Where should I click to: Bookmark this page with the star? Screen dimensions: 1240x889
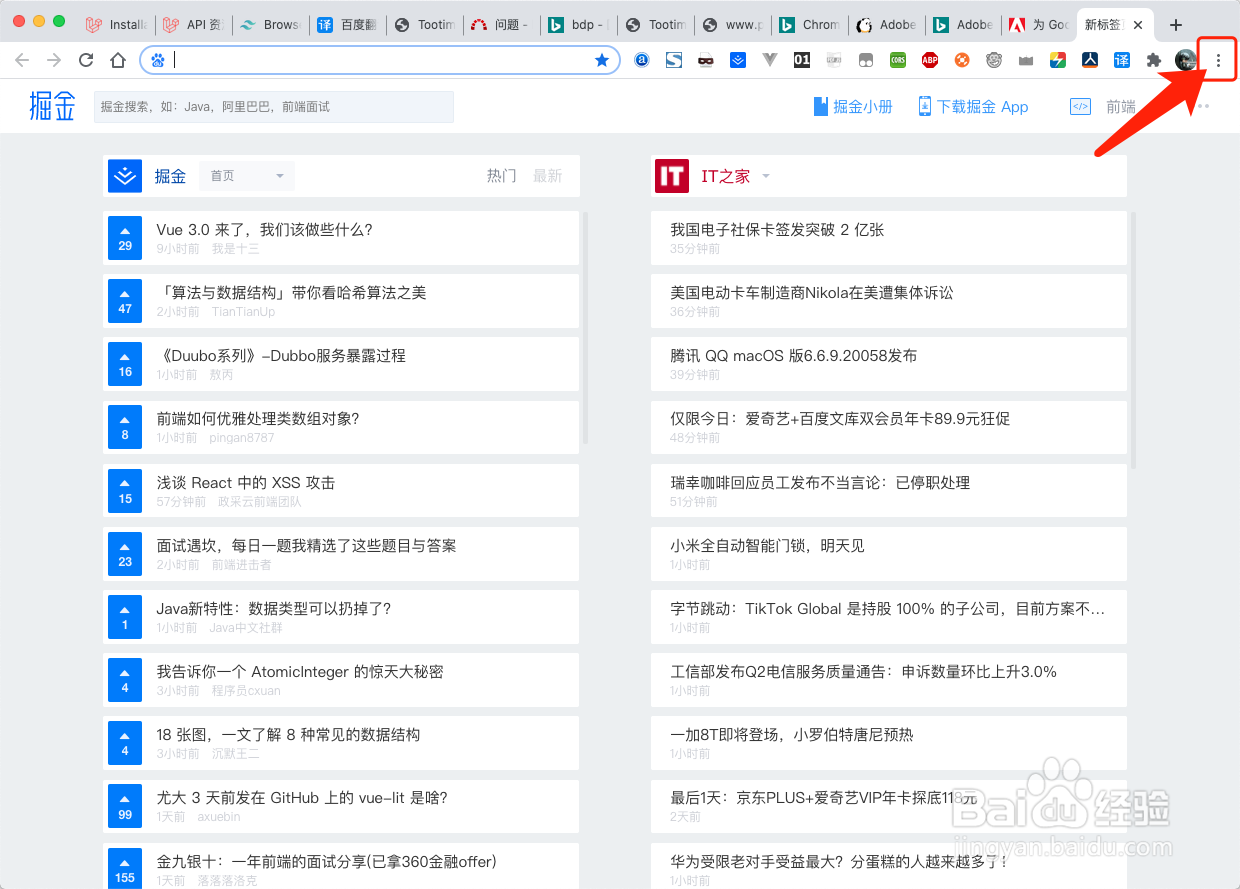602,60
